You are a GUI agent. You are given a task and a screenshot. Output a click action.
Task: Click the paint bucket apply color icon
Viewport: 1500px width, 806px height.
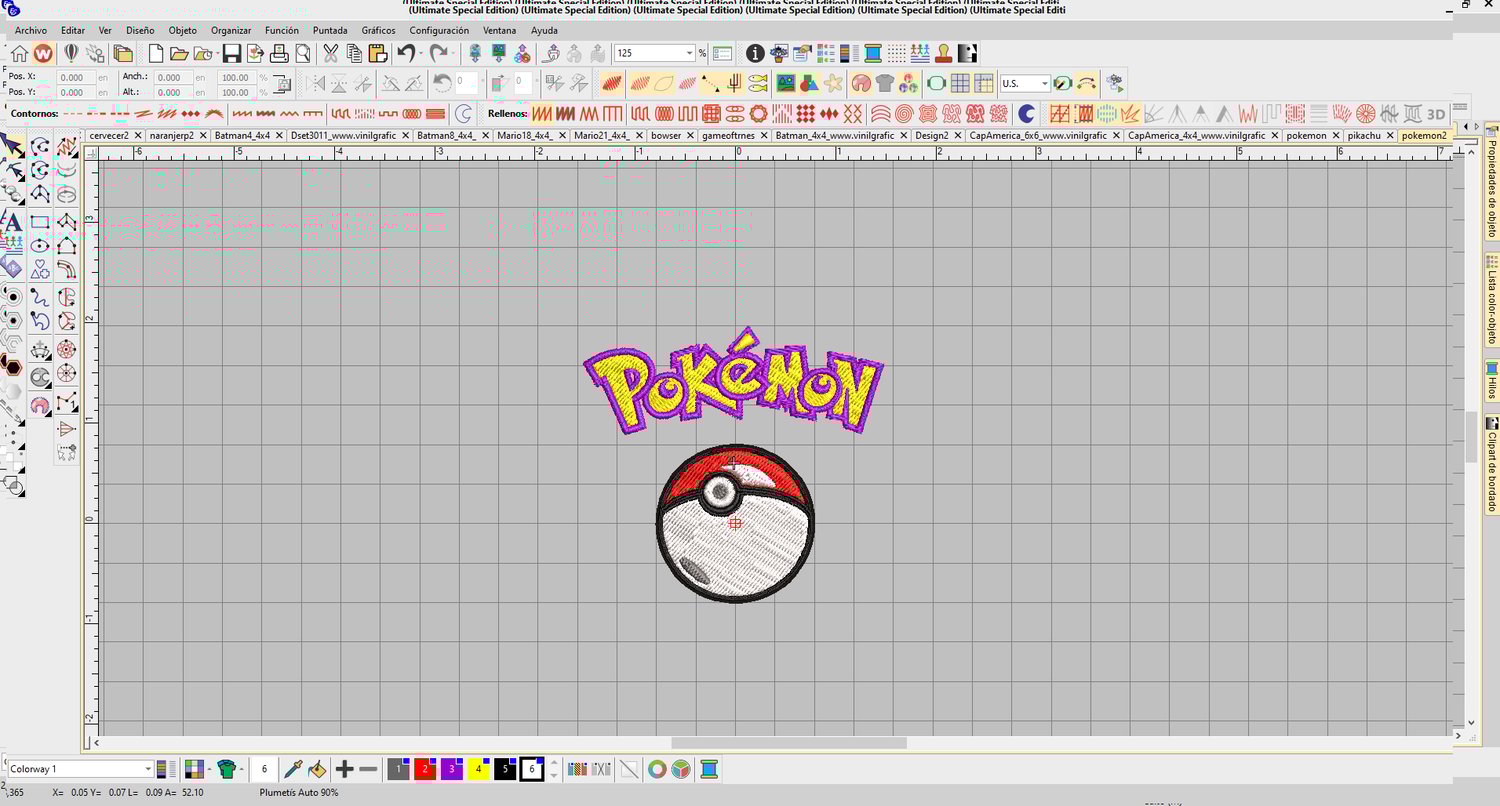317,769
